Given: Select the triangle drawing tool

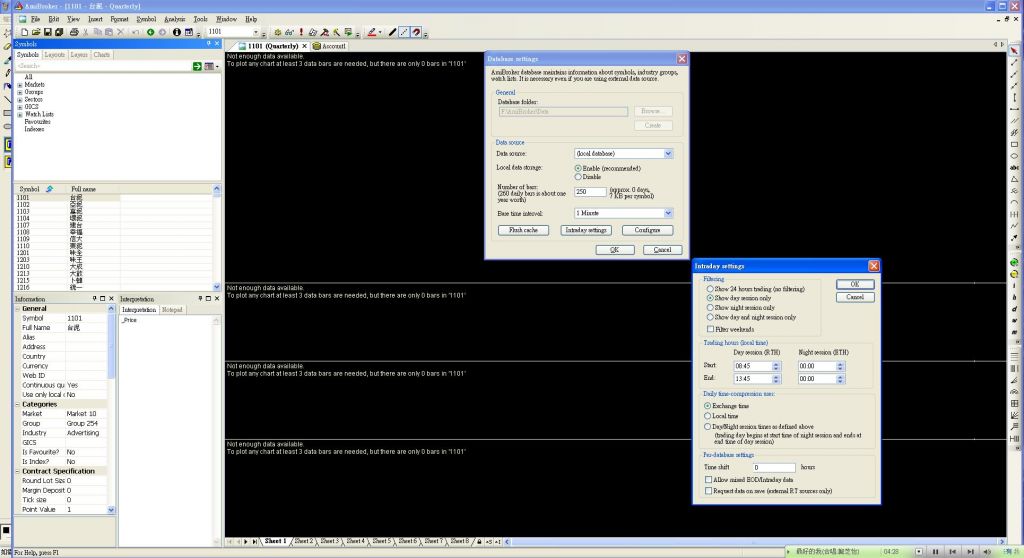Looking at the screenshot, I should (1014, 179).
